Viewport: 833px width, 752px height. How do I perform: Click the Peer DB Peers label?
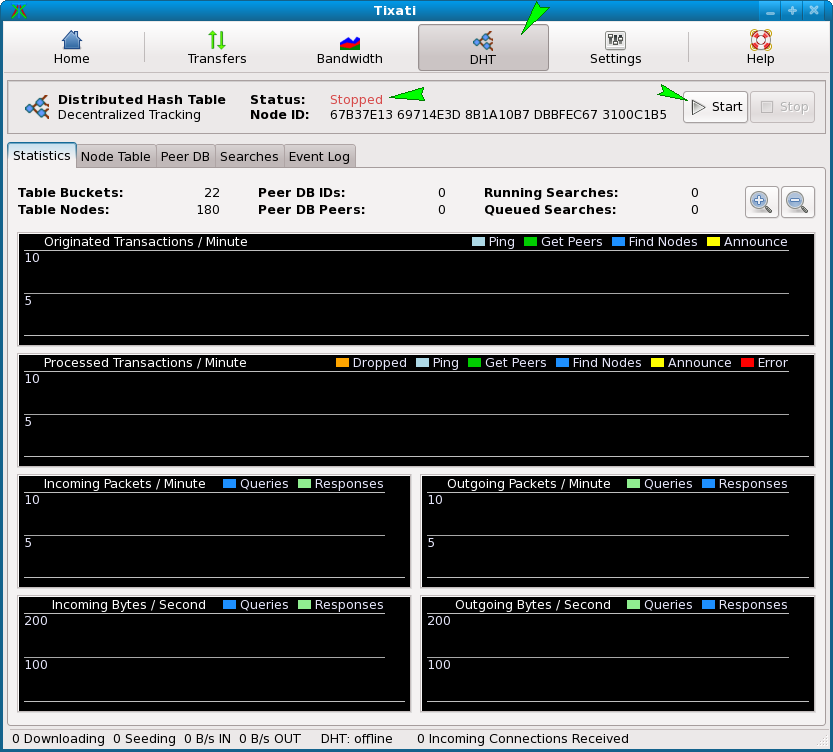pyautogui.click(x=311, y=210)
